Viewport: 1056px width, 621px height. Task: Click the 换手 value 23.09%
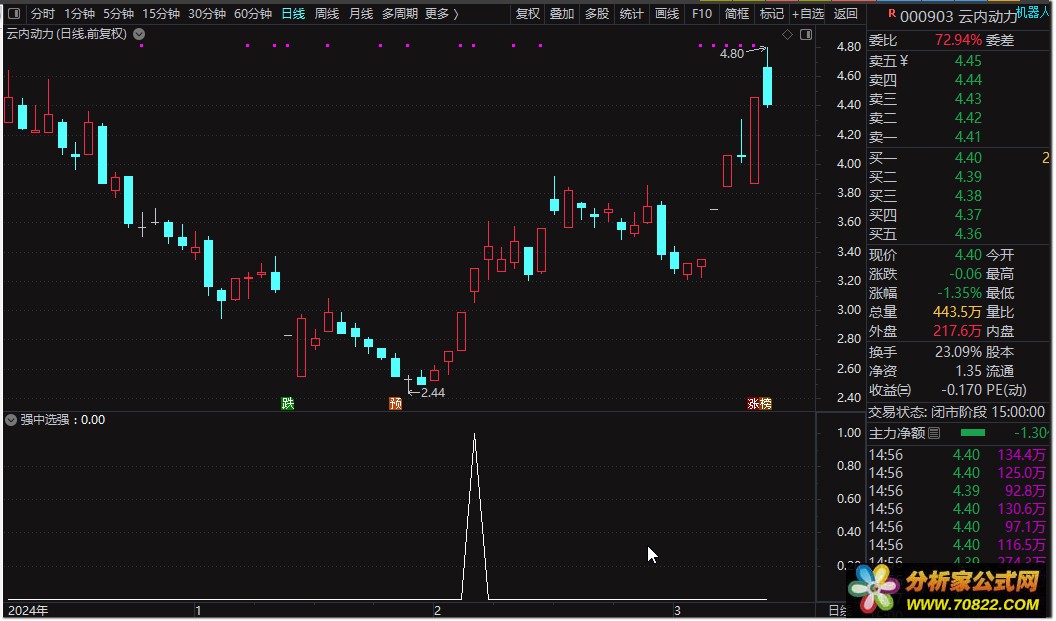tap(958, 352)
